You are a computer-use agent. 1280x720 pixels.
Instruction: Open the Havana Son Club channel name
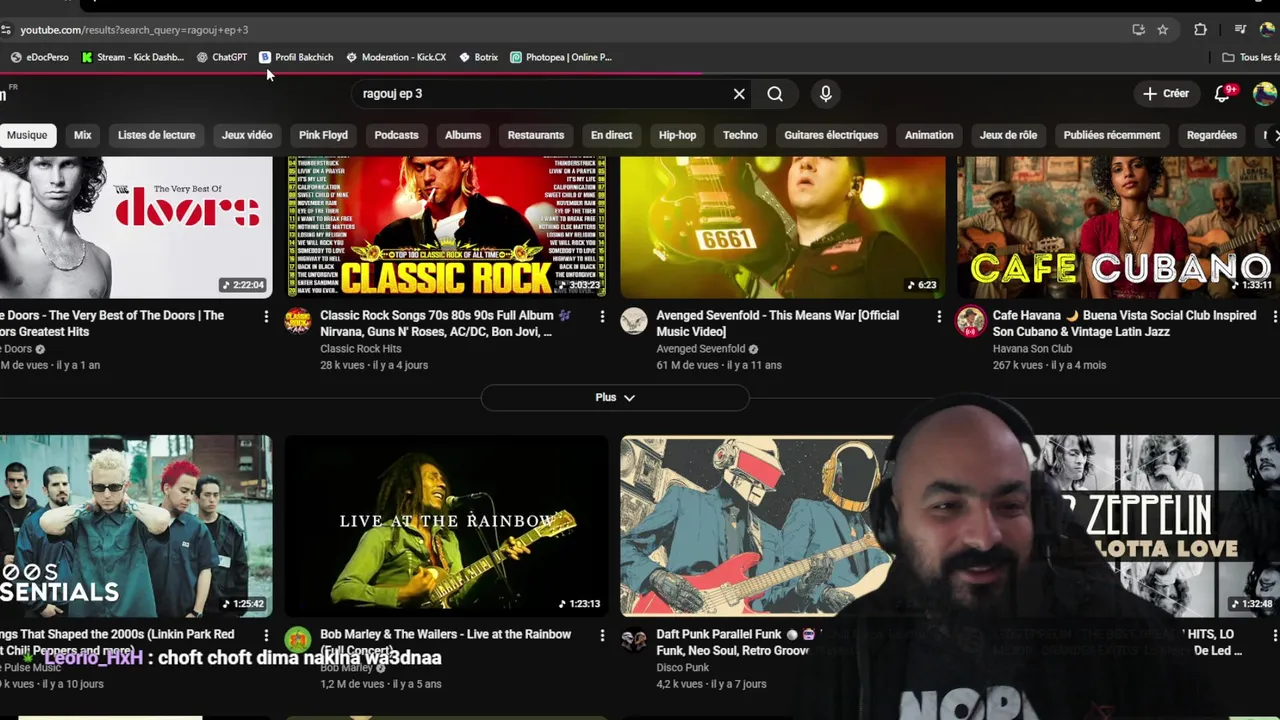coord(1032,349)
